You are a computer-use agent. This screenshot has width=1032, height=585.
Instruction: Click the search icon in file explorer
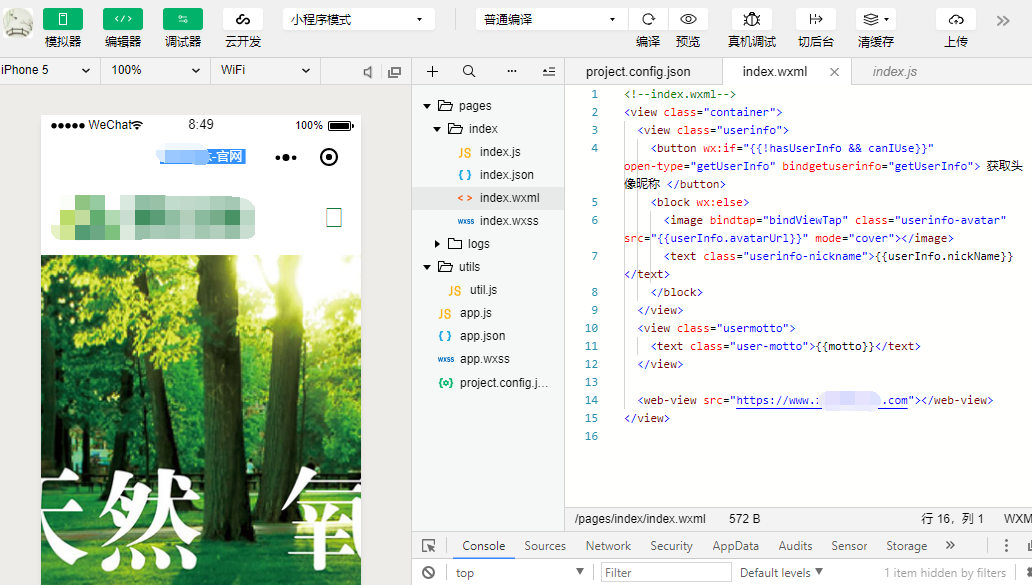[469, 71]
